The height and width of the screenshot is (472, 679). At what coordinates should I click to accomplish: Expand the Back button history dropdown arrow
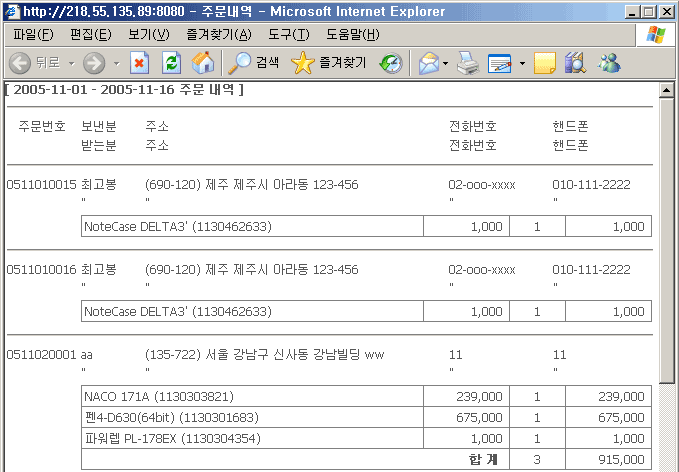(x=72, y=63)
